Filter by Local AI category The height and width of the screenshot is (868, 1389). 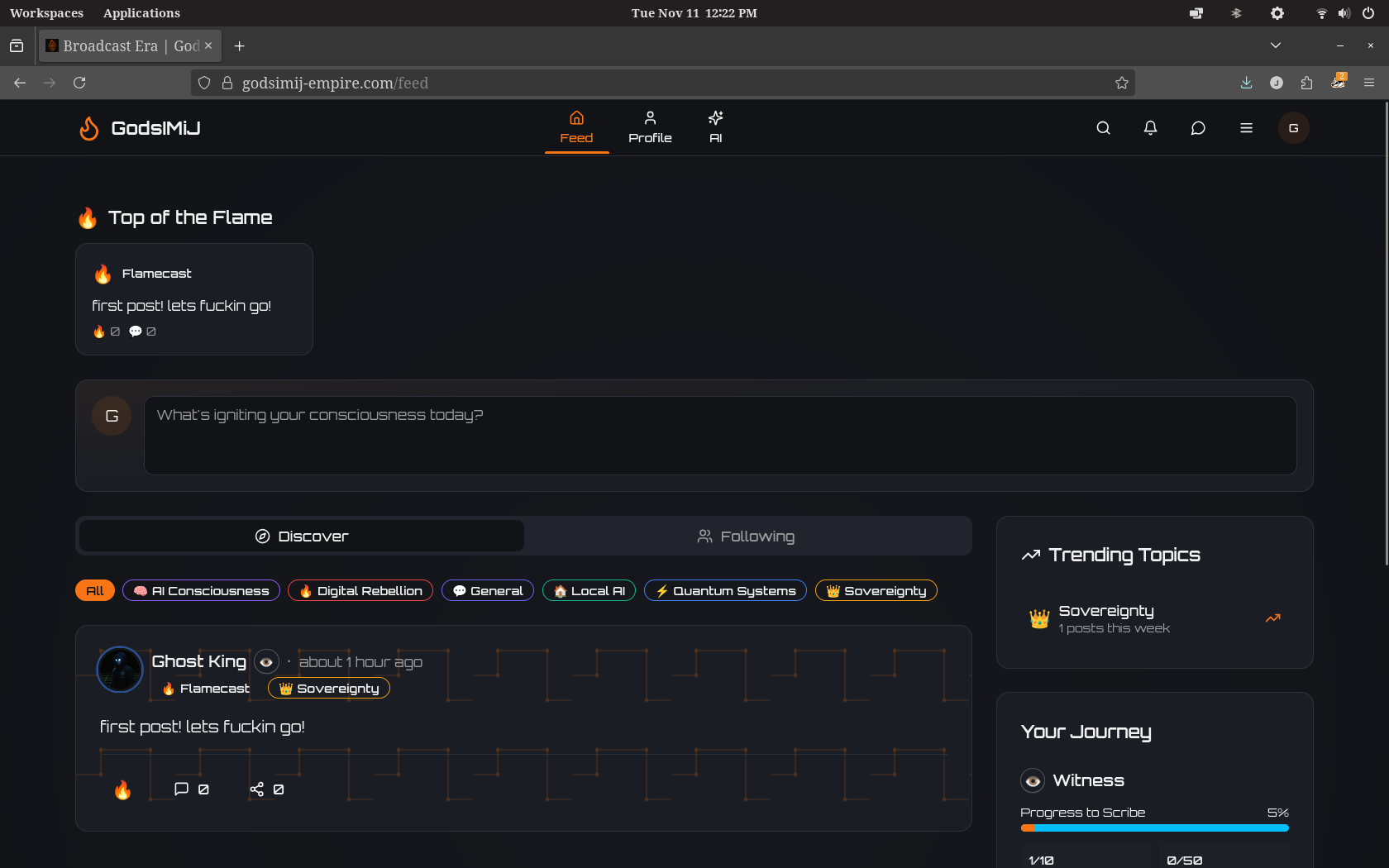pyautogui.click(x=589, y=590)
